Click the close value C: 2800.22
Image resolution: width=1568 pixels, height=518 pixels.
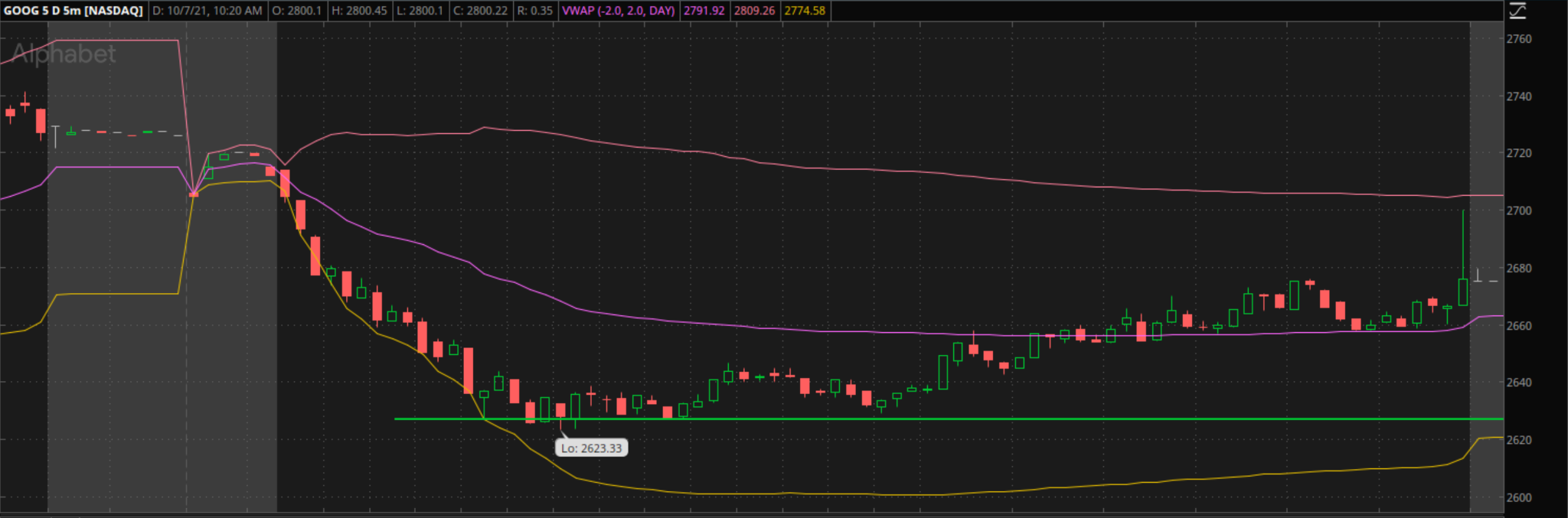coord(480,11)
